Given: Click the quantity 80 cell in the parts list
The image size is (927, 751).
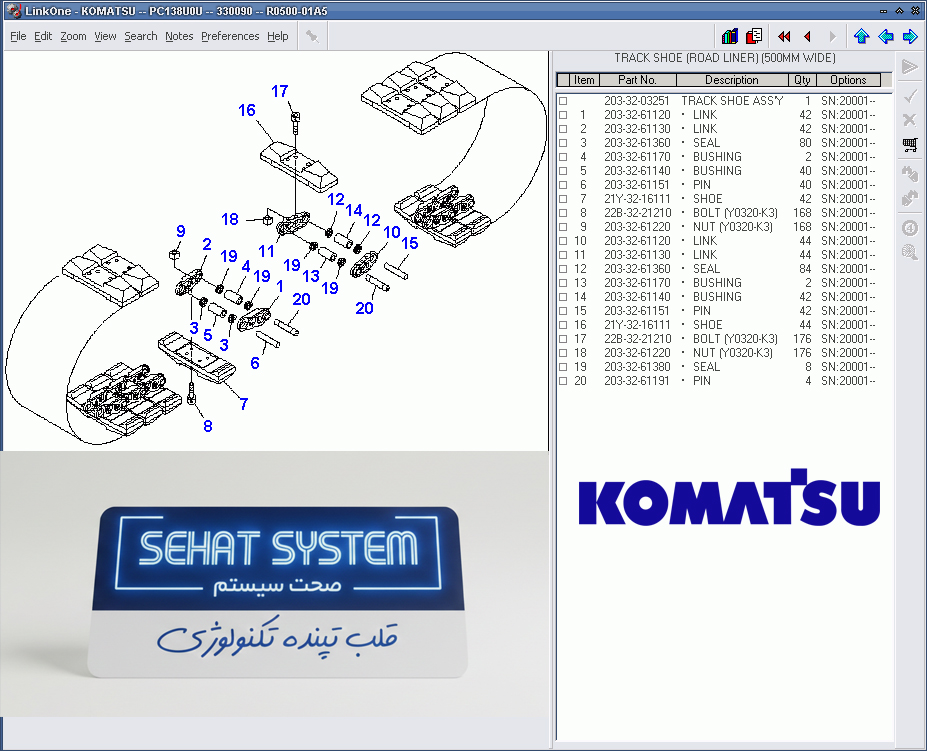Looking at the screenshot, I should point(805,143).
